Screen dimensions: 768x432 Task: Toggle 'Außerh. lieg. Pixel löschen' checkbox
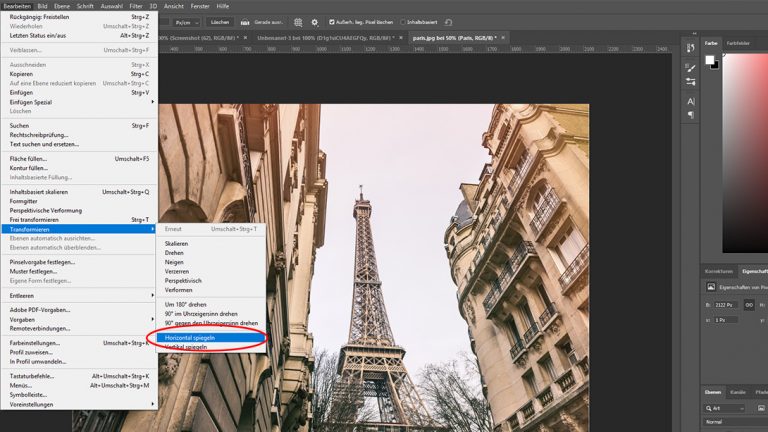point(333,21)
